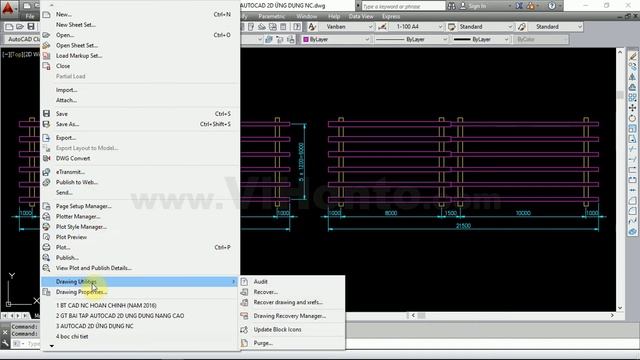Screen dimensions: 640x360
Task: Click Export... menu entry
Action: pos(139,138)
